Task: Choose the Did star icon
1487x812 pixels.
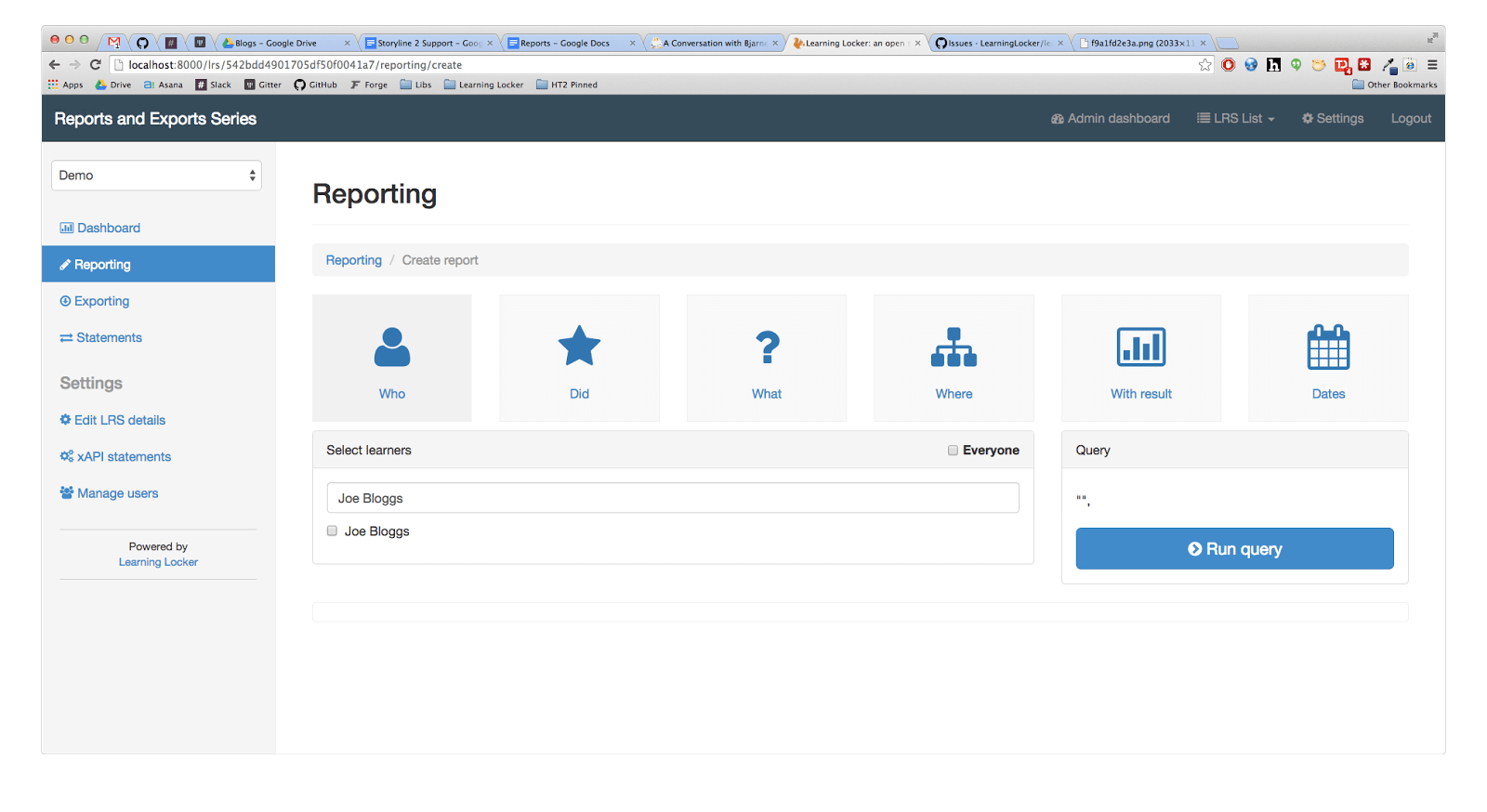Action: 579,346
